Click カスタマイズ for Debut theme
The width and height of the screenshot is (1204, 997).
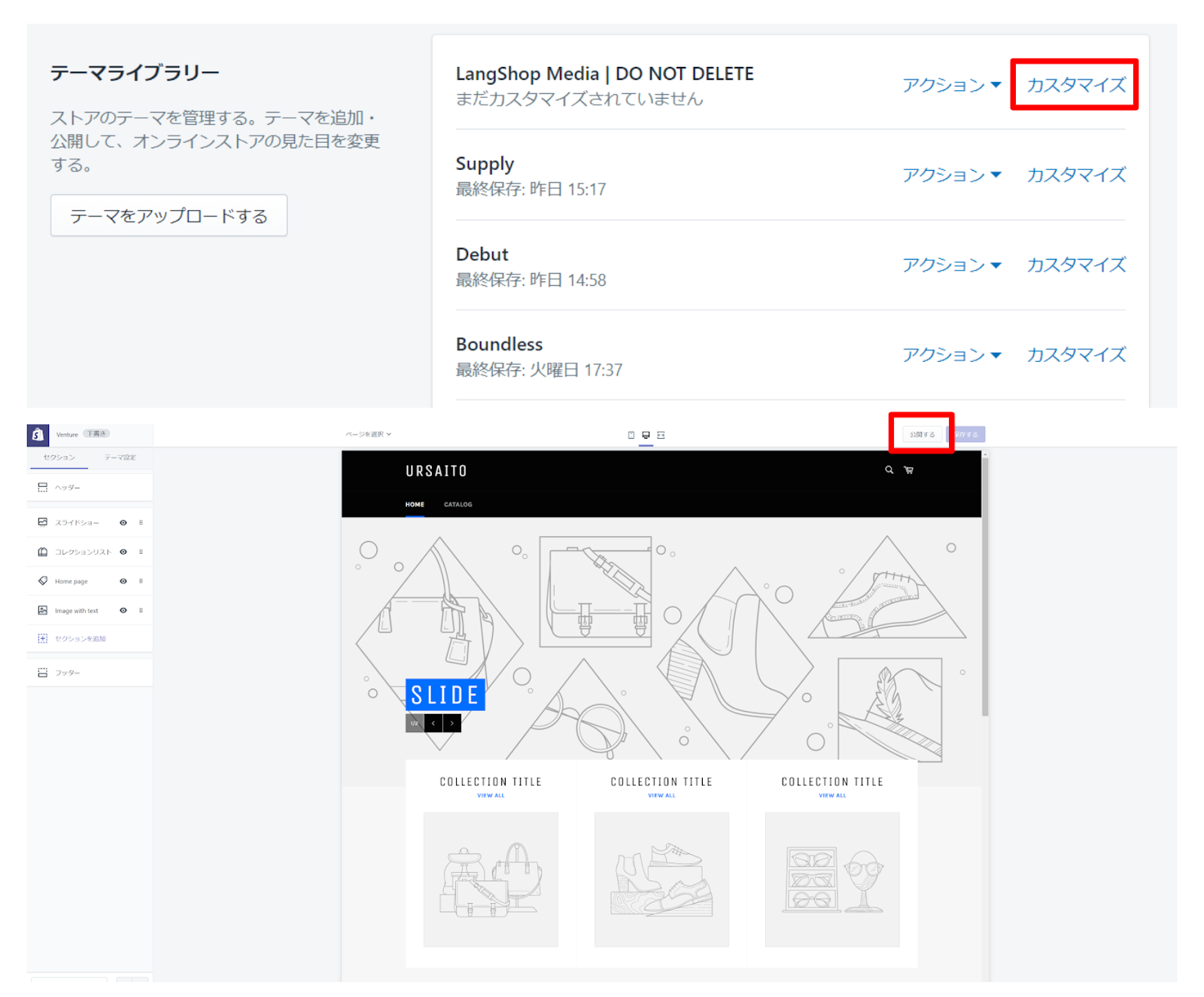(x=1077, y=265)
